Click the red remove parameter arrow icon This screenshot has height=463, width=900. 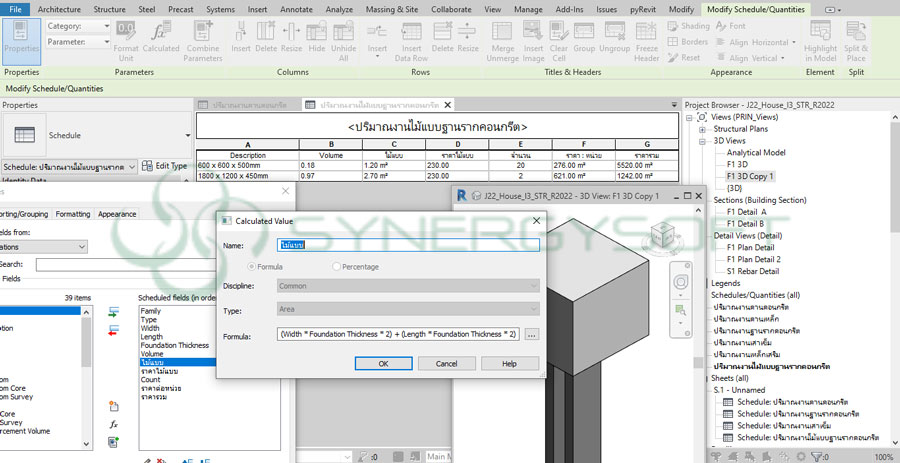113,328
